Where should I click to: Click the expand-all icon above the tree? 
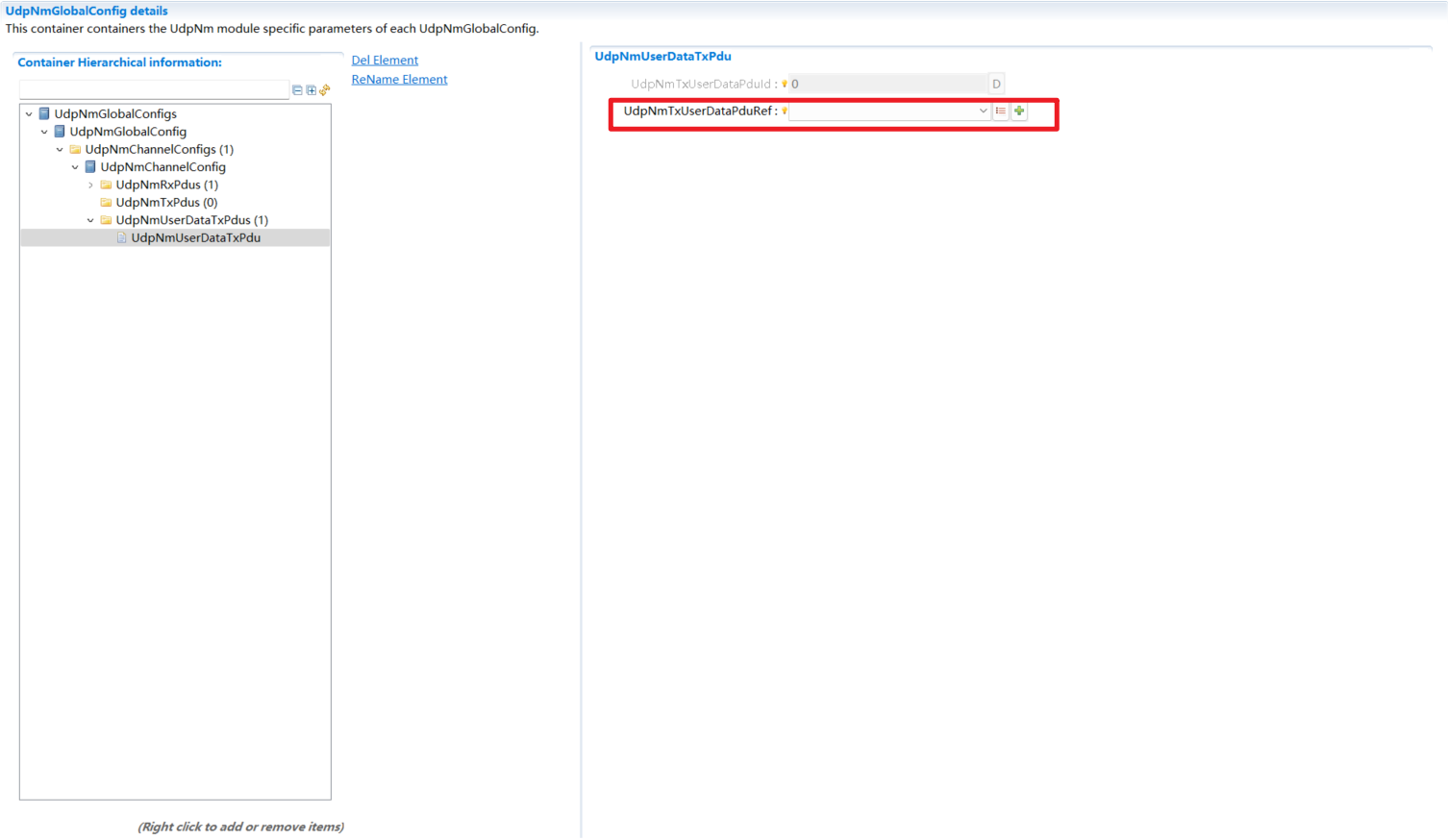pyautogui.click(x=311, y=90)
